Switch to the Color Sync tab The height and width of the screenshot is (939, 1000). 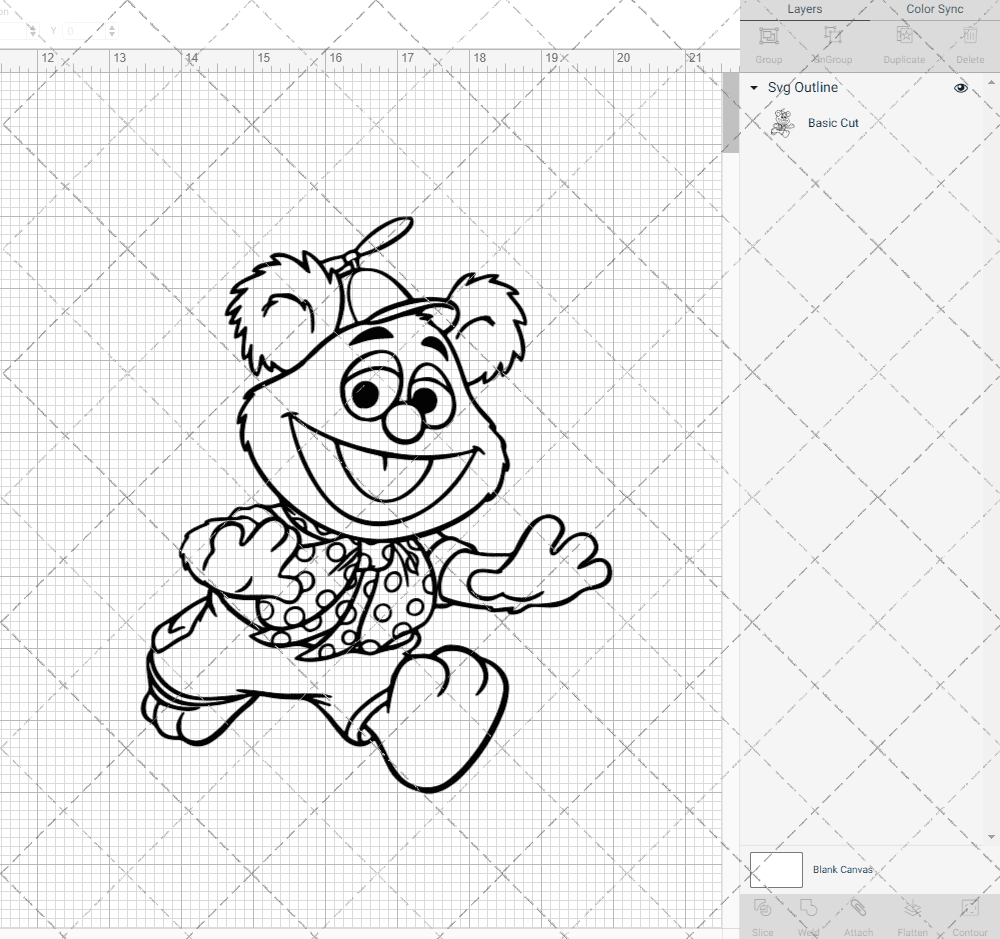click(x=934, y=10)
